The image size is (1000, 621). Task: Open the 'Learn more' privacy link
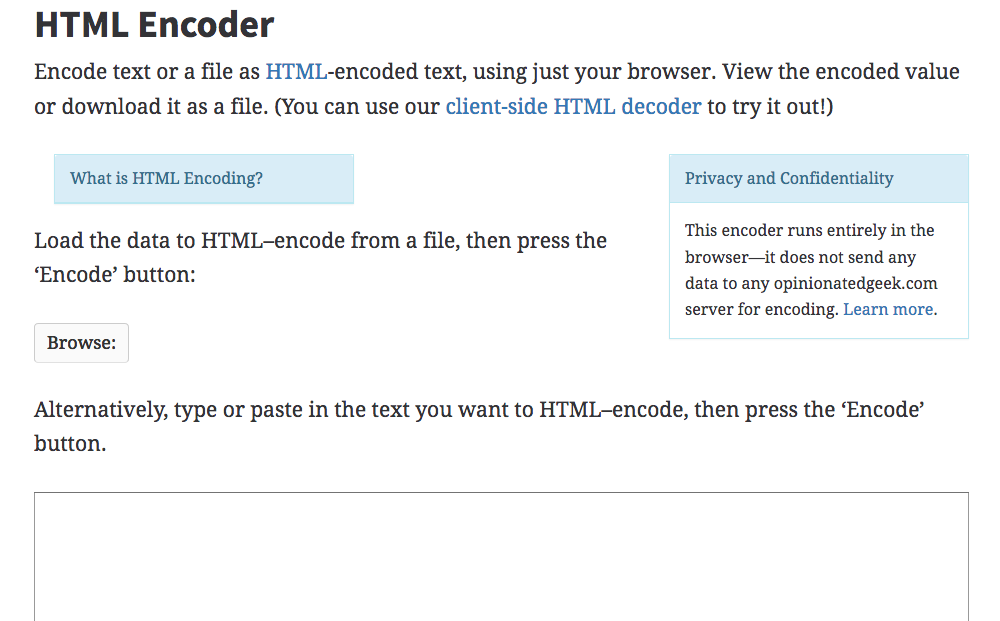(x=888, y=309)
